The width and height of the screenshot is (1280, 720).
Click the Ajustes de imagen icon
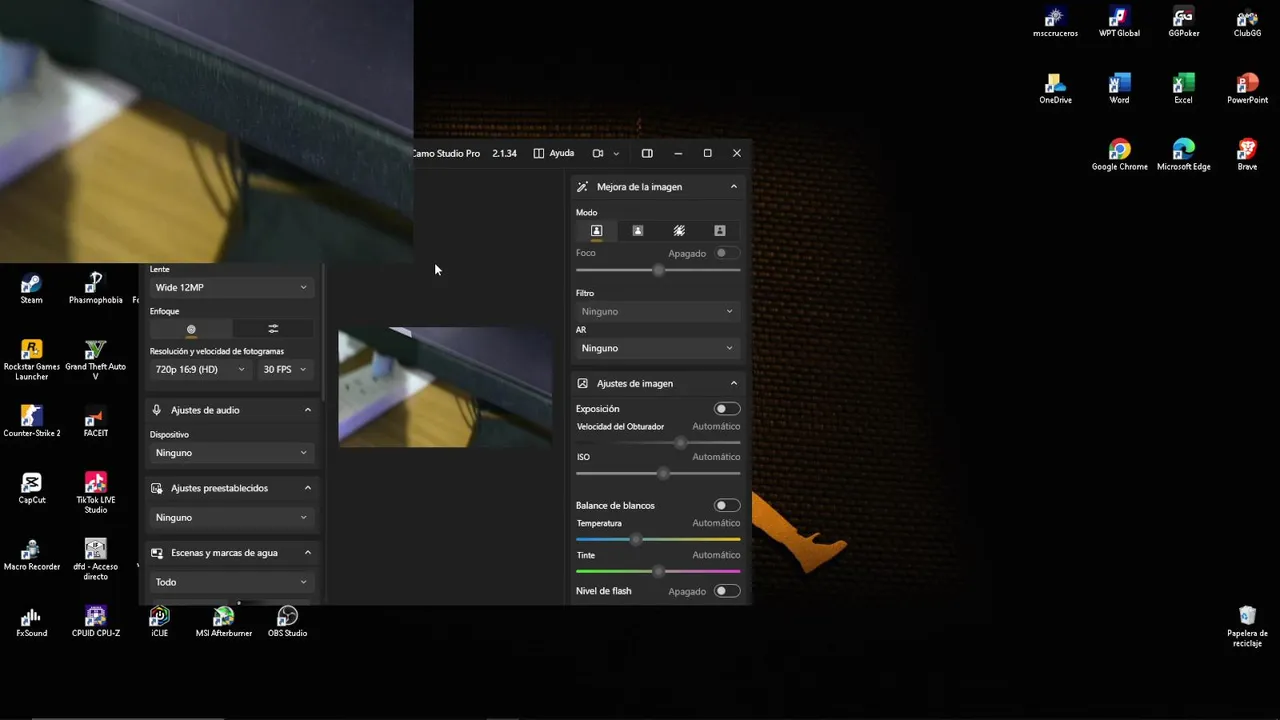pyautogui.click(x=583, y=384)
